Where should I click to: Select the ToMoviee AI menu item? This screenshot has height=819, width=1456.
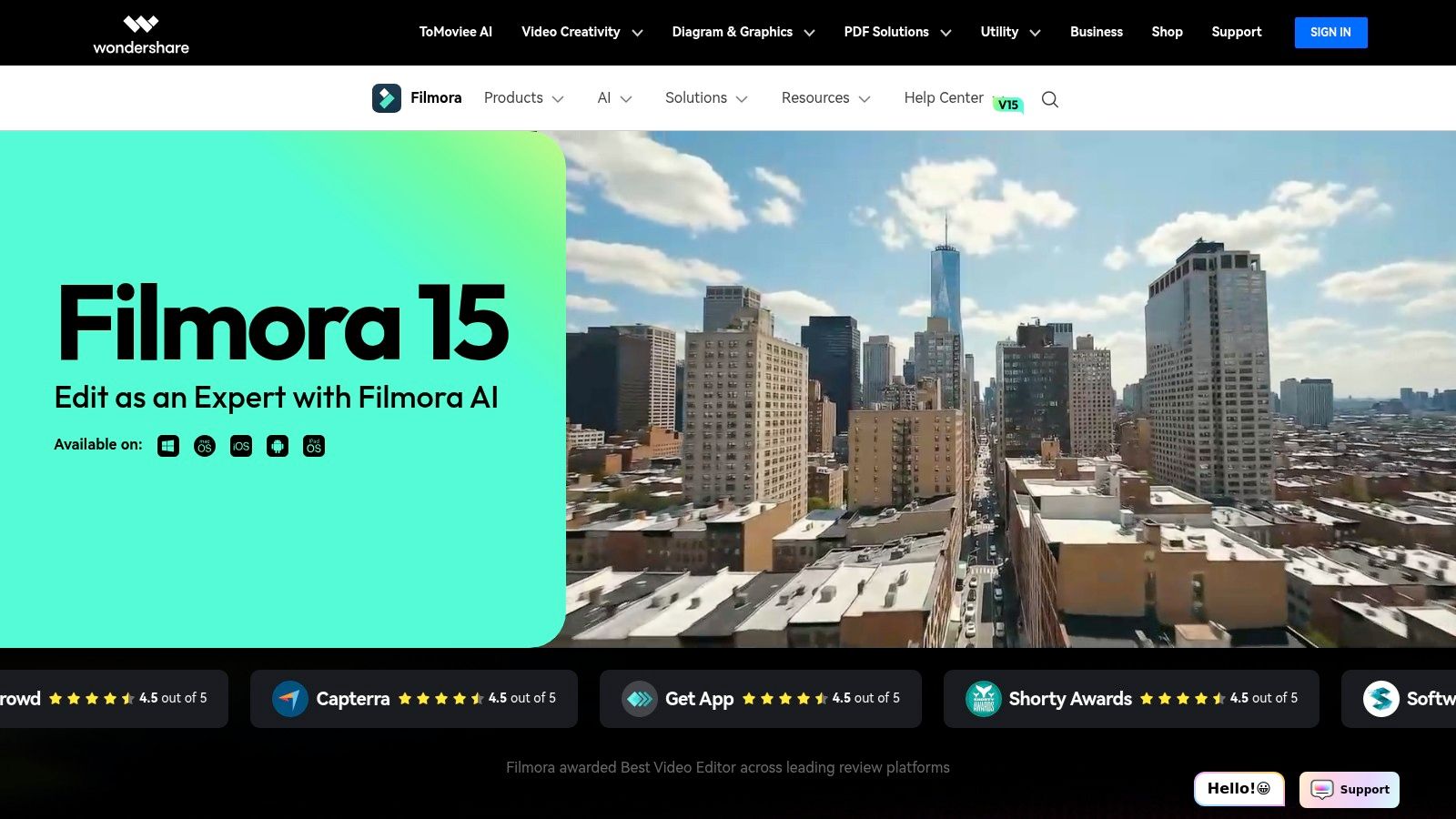(x=455, y=32)
